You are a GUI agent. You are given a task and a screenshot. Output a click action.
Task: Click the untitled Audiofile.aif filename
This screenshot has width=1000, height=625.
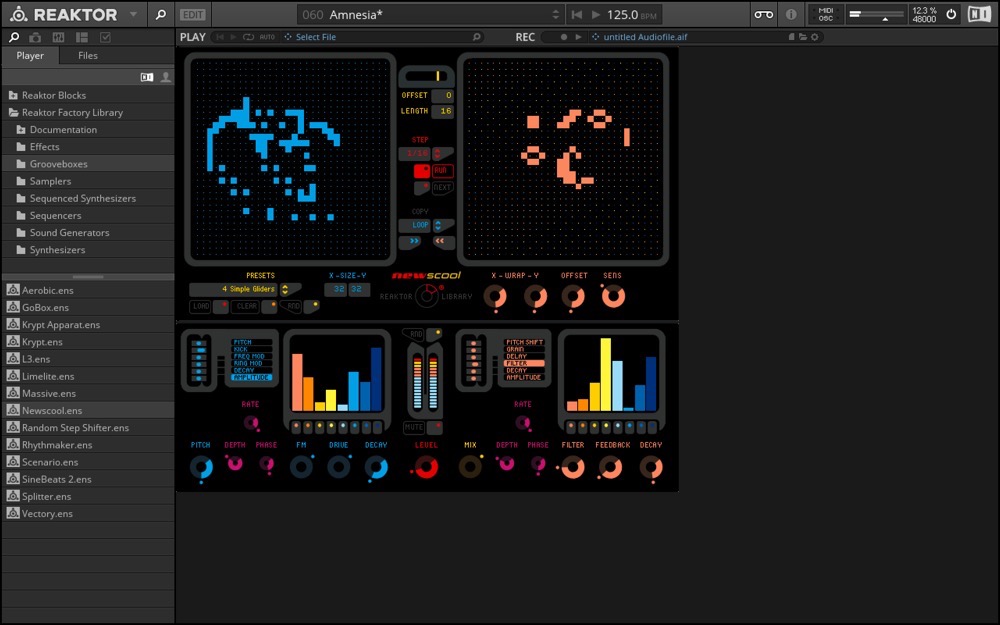coord(645,37)
